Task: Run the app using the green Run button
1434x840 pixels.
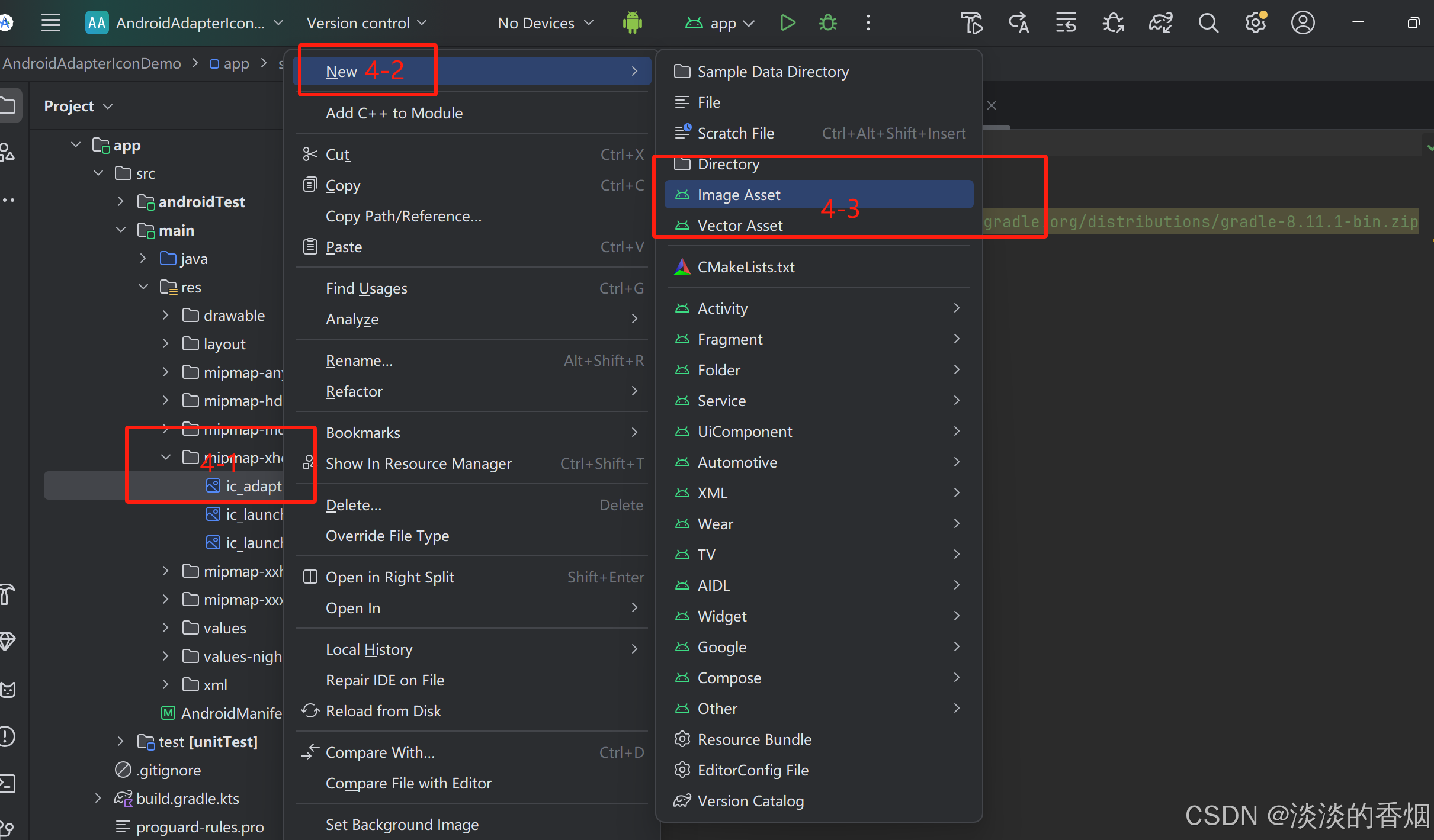Action: tap(787, 22)
